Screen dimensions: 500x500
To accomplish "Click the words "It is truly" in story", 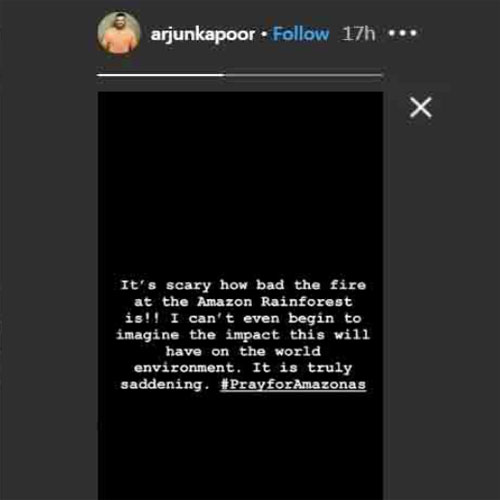I will [302, 368].
